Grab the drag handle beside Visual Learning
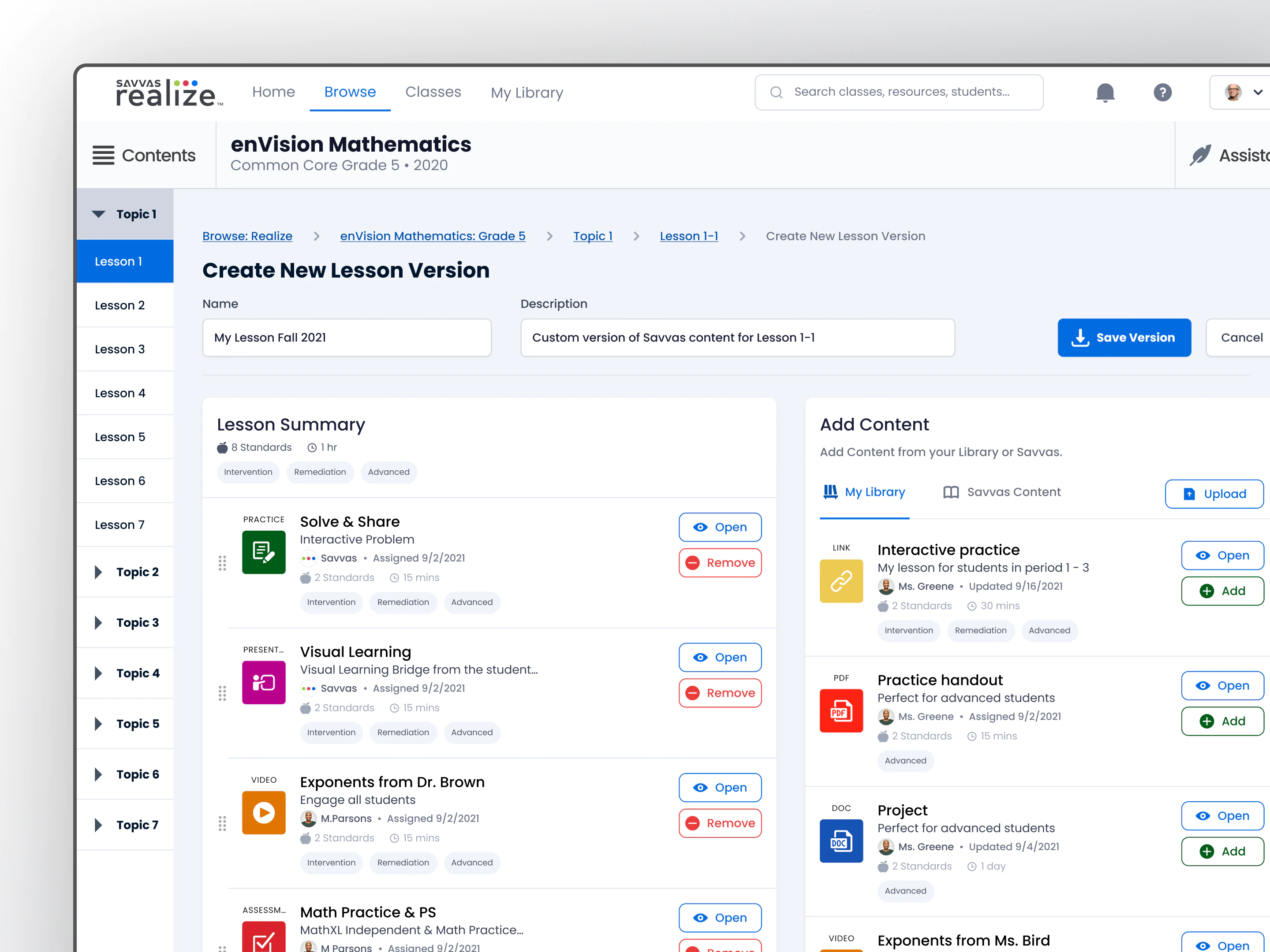 [222, 694]
